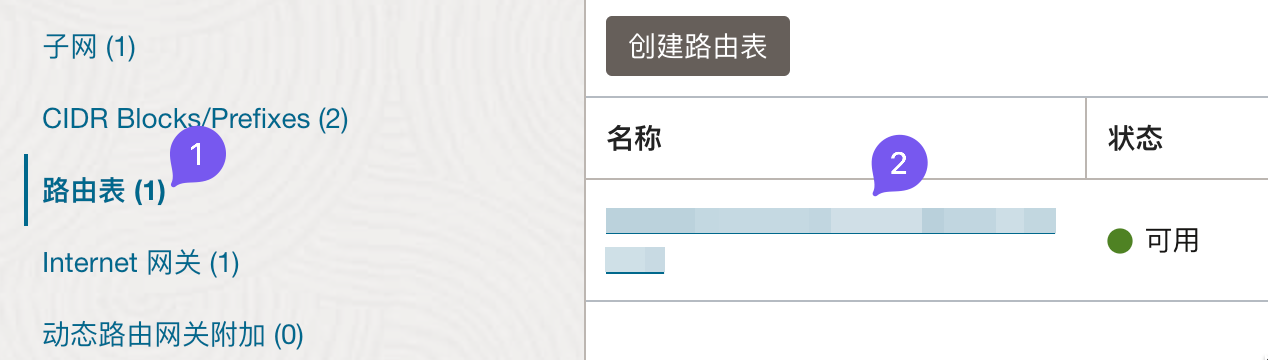Viewport: 1268px width, 360px height.
Task: Click the empty row below the route table
Action: tap(926, 330)
